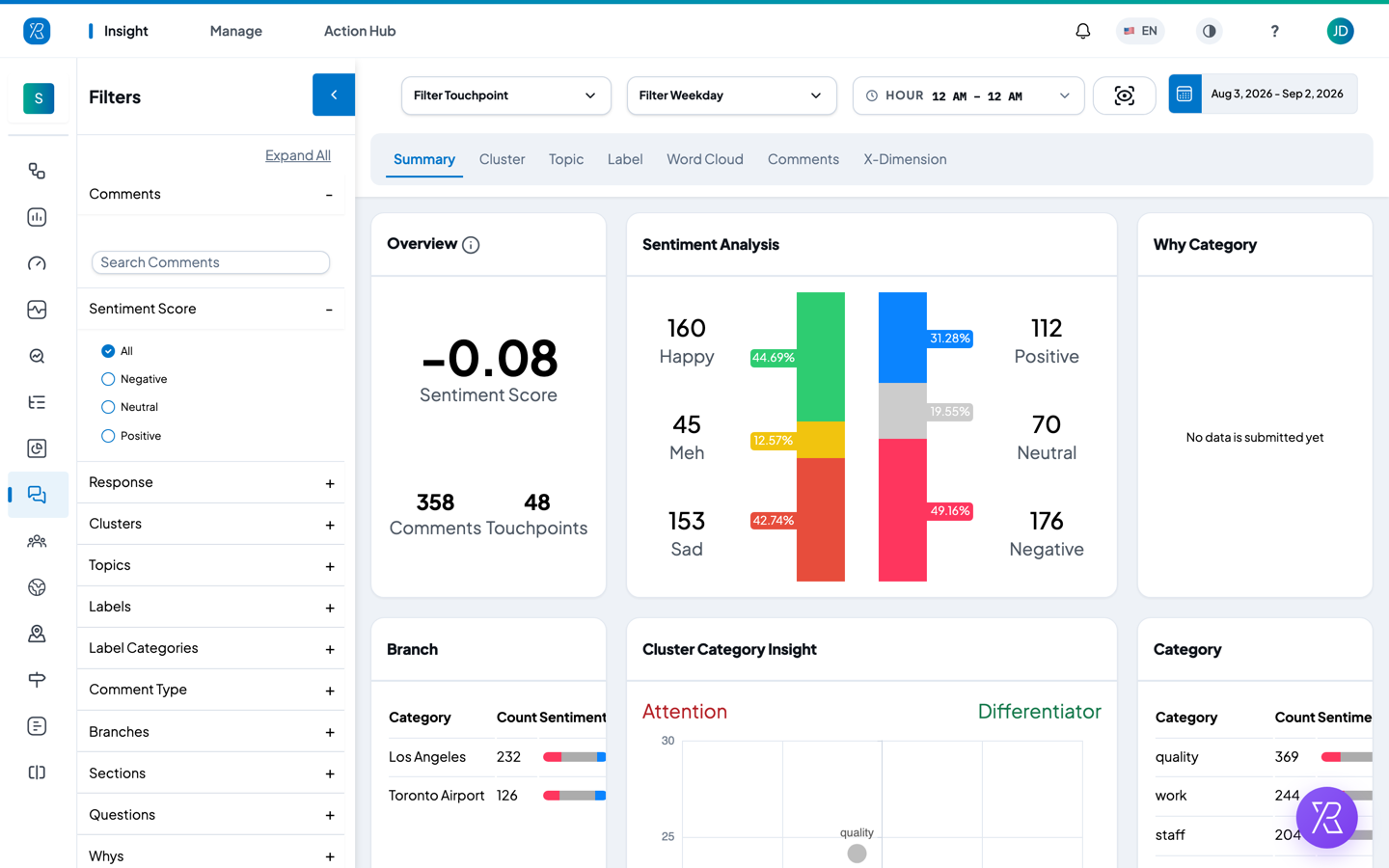Open the Filter Touchpoint dropdown

tap(505, 95)
